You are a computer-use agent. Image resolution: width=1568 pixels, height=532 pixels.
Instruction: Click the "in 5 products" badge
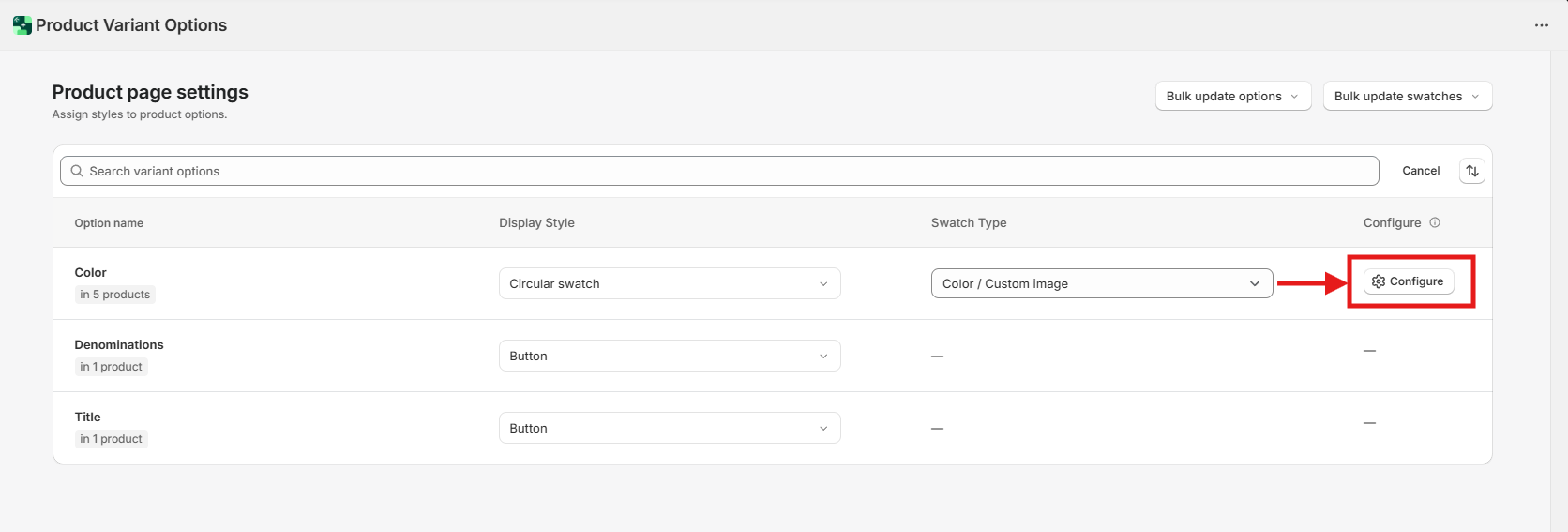(x=114, y=295)
